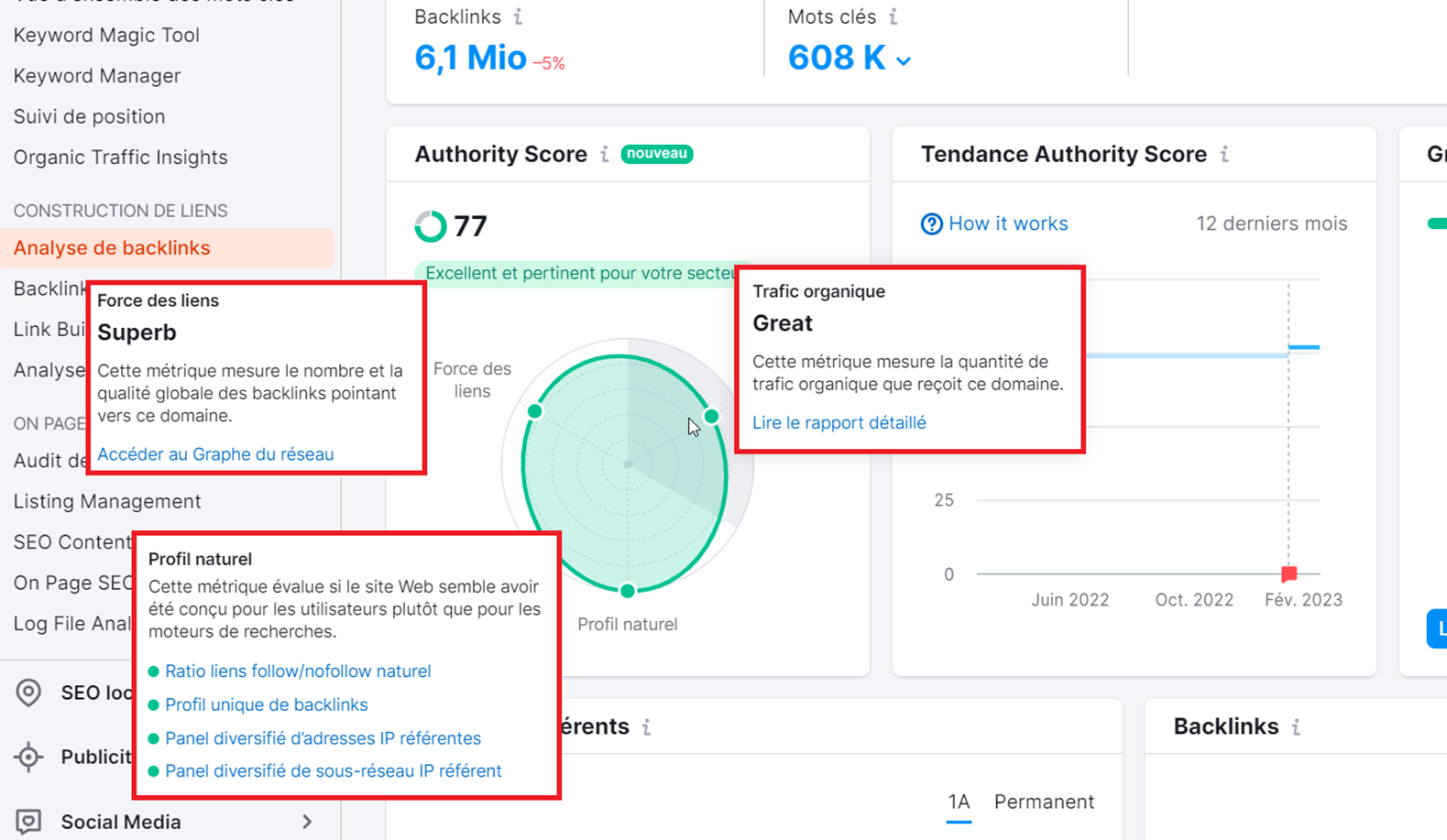The width and height of the screenshot is (1447, 840).
Task: Click the question mark How it works icon
Action: click(x=931, y=224)
